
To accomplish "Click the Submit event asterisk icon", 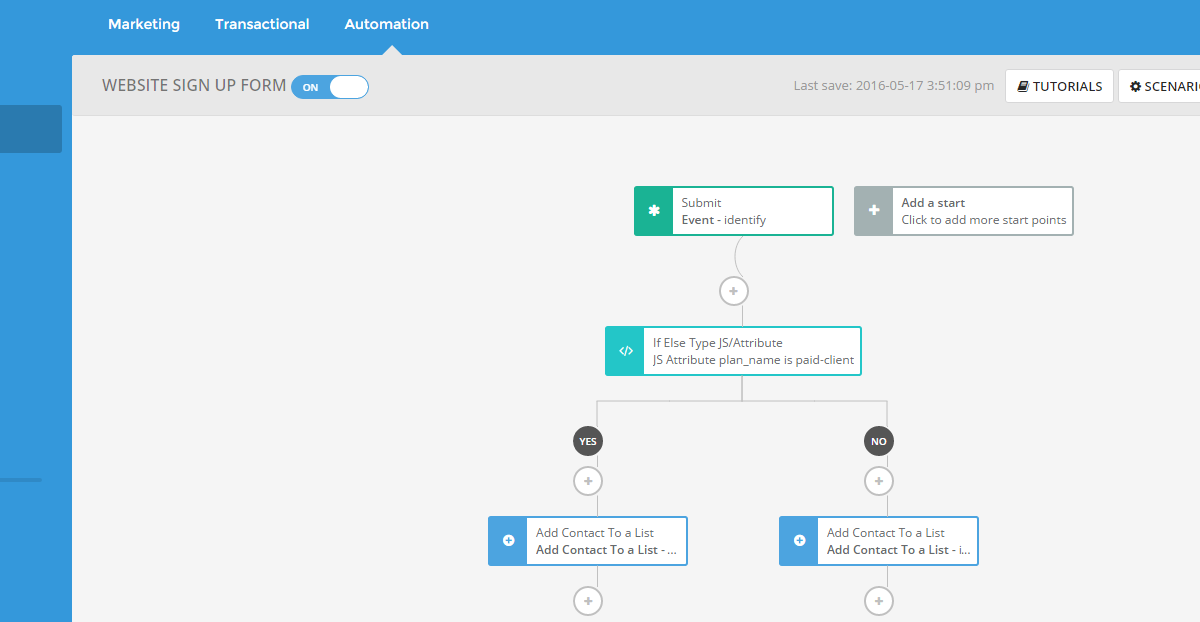I will pyautogui.click(x=654, y=211).
